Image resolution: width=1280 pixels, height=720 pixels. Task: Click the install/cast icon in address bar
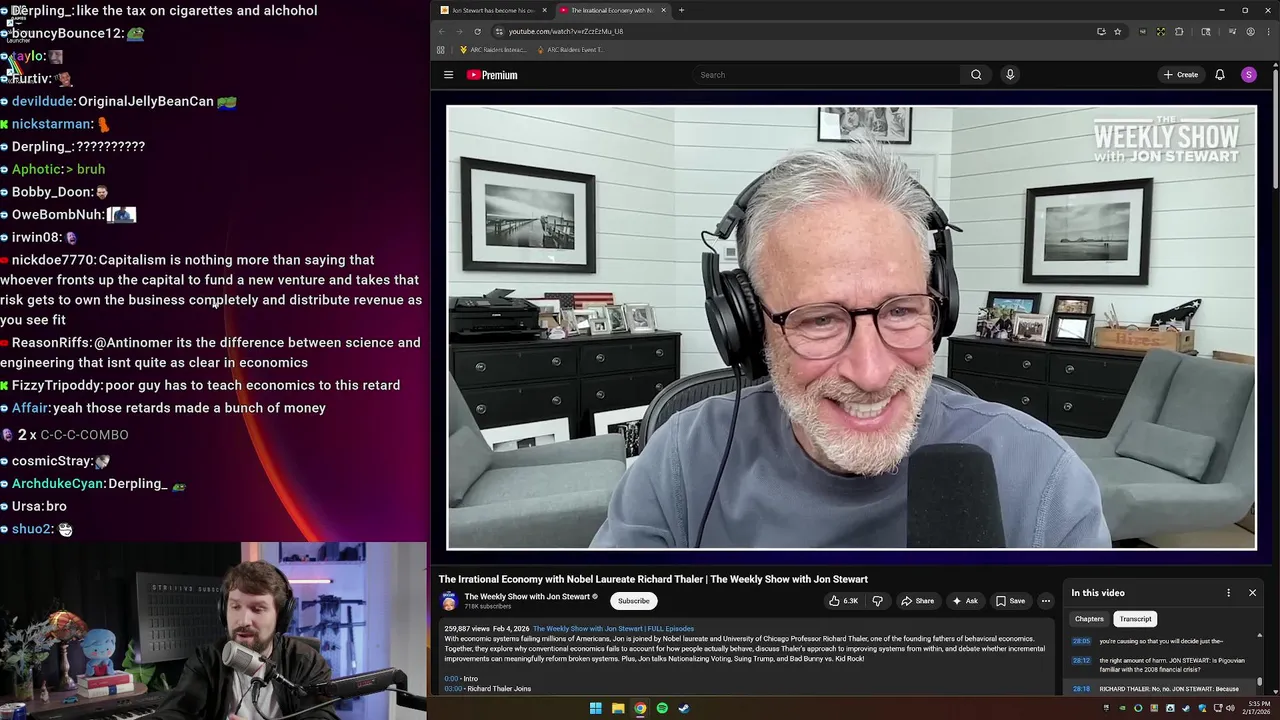click(1101, 31)
